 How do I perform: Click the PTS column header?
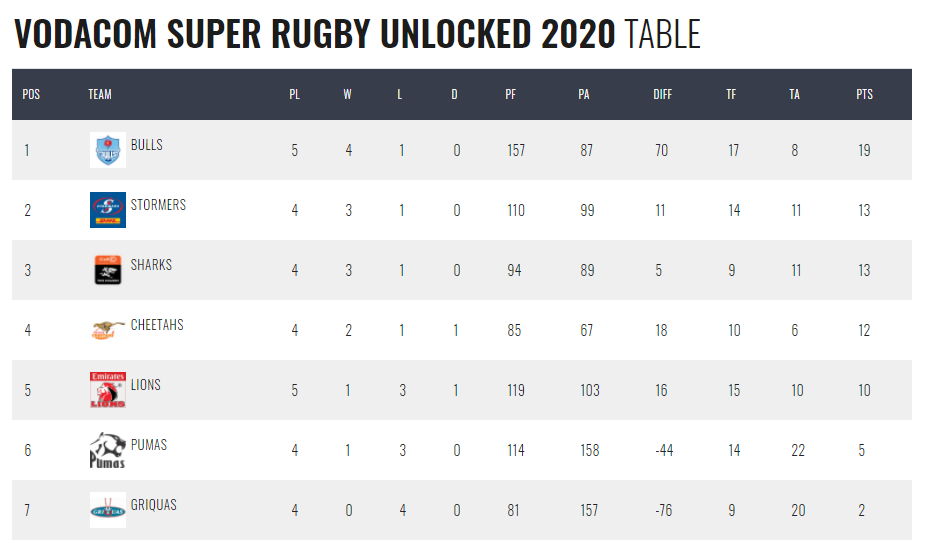(x=864, y=95)
